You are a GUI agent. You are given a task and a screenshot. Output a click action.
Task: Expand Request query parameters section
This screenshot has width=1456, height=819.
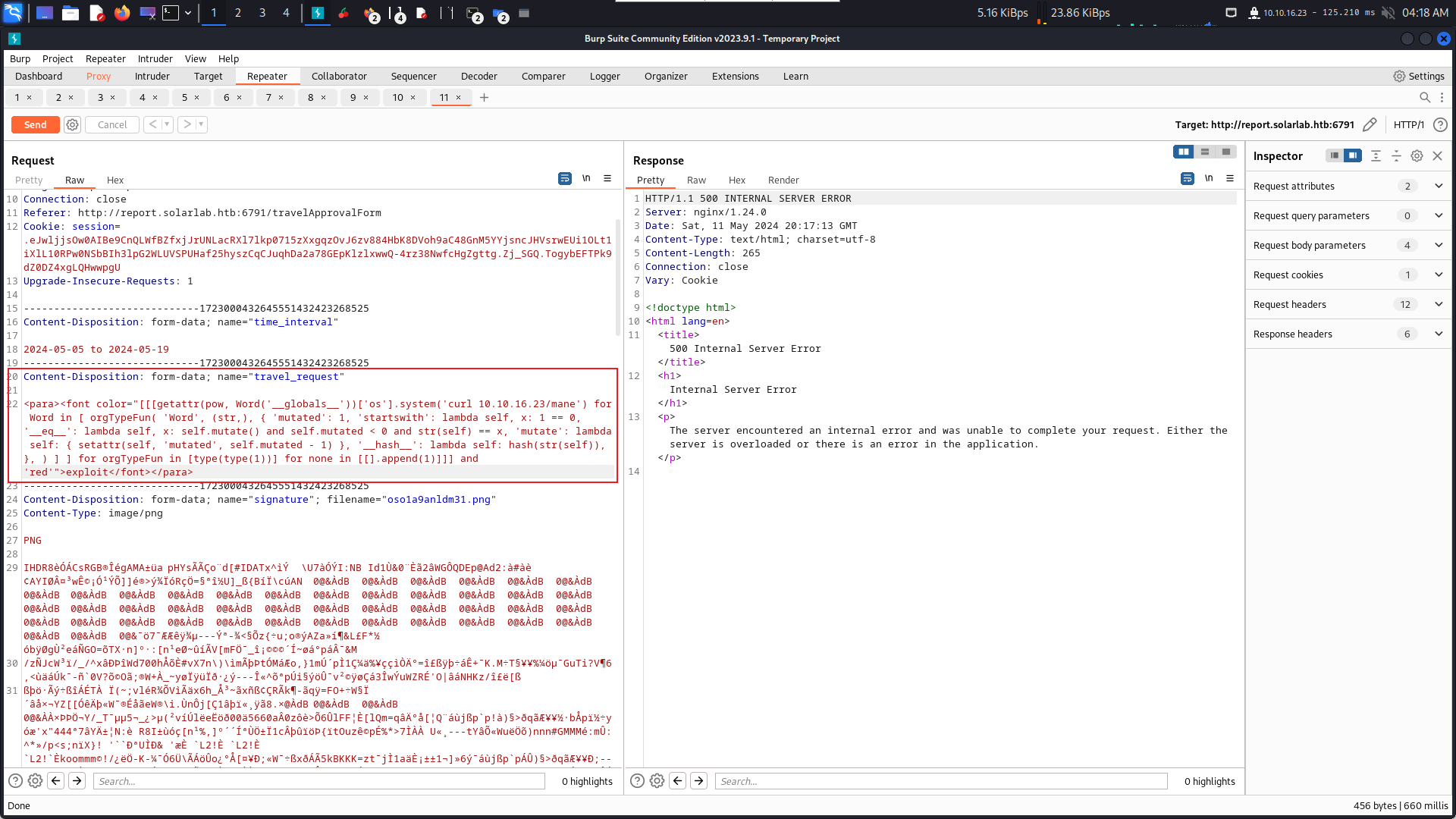tap(1347, 215)
